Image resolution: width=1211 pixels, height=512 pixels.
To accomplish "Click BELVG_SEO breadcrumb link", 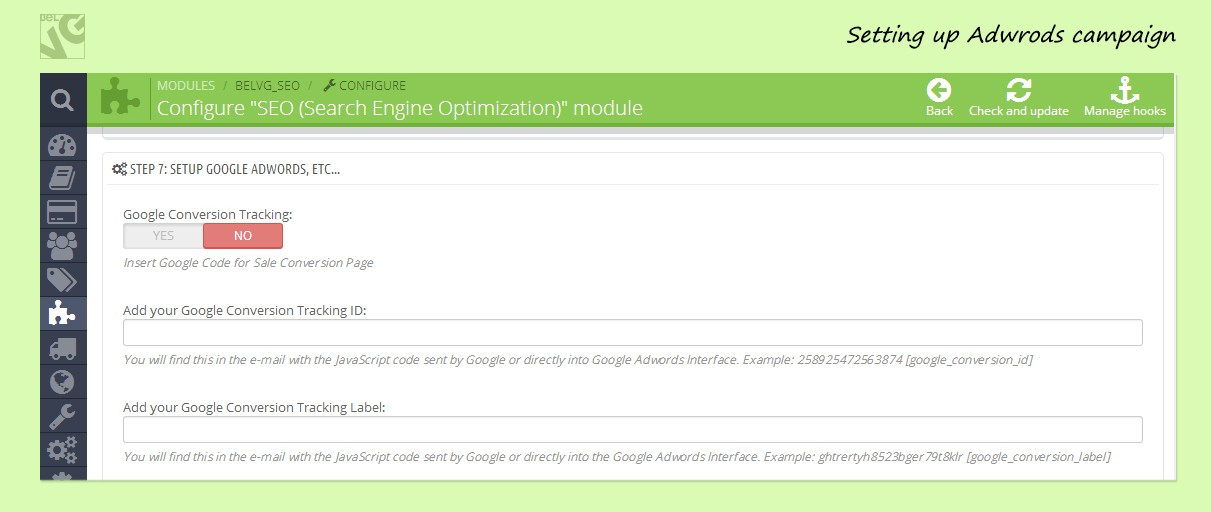I will click(266, 86).
